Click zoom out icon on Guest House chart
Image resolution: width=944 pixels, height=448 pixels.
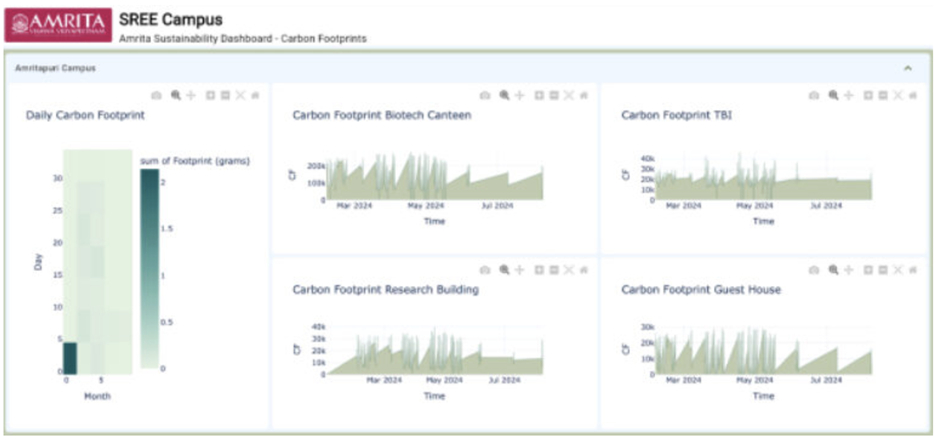(x=882, y=270)
